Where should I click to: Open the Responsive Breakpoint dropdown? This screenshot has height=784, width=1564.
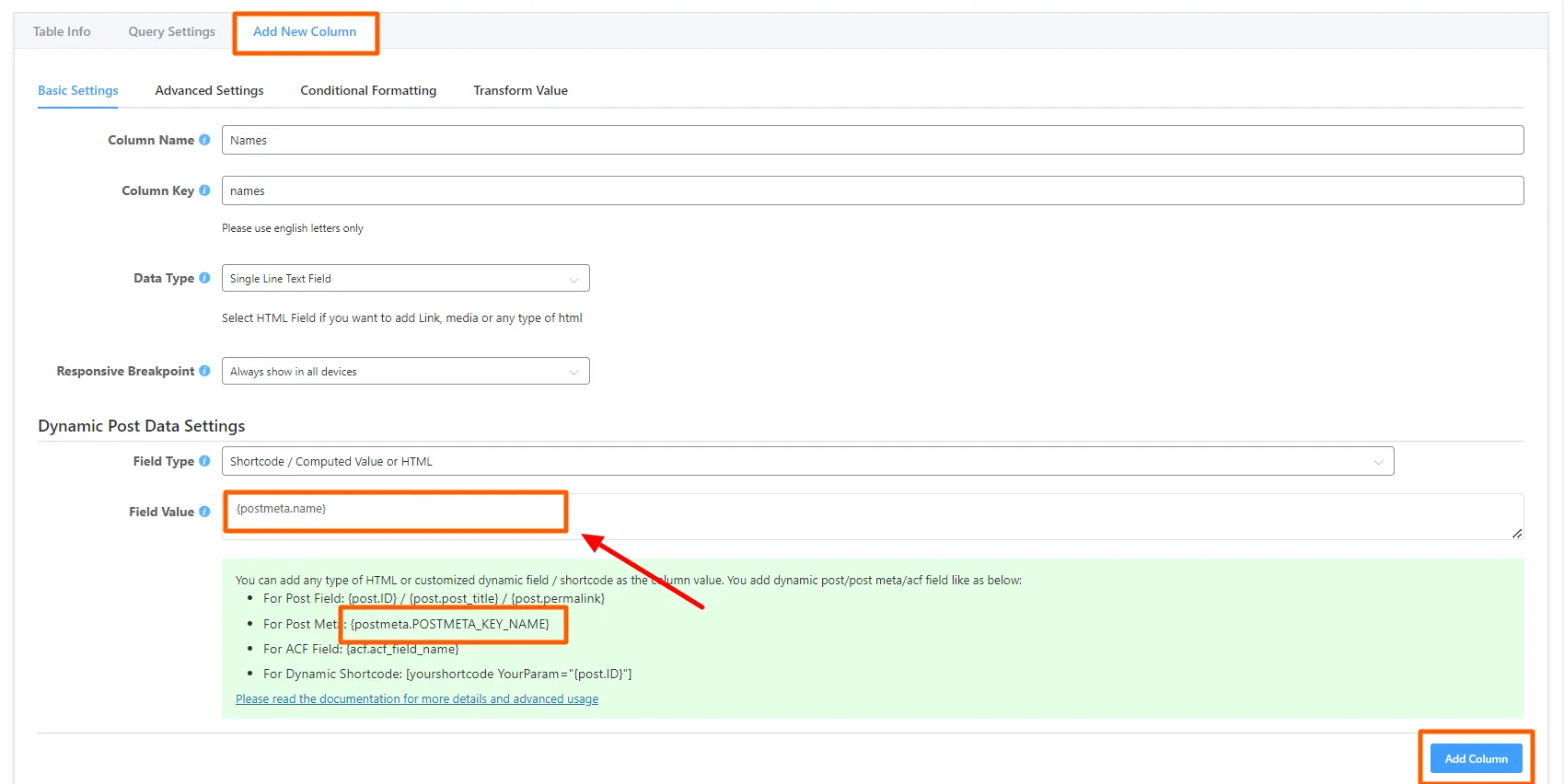(x=405, y=371)
